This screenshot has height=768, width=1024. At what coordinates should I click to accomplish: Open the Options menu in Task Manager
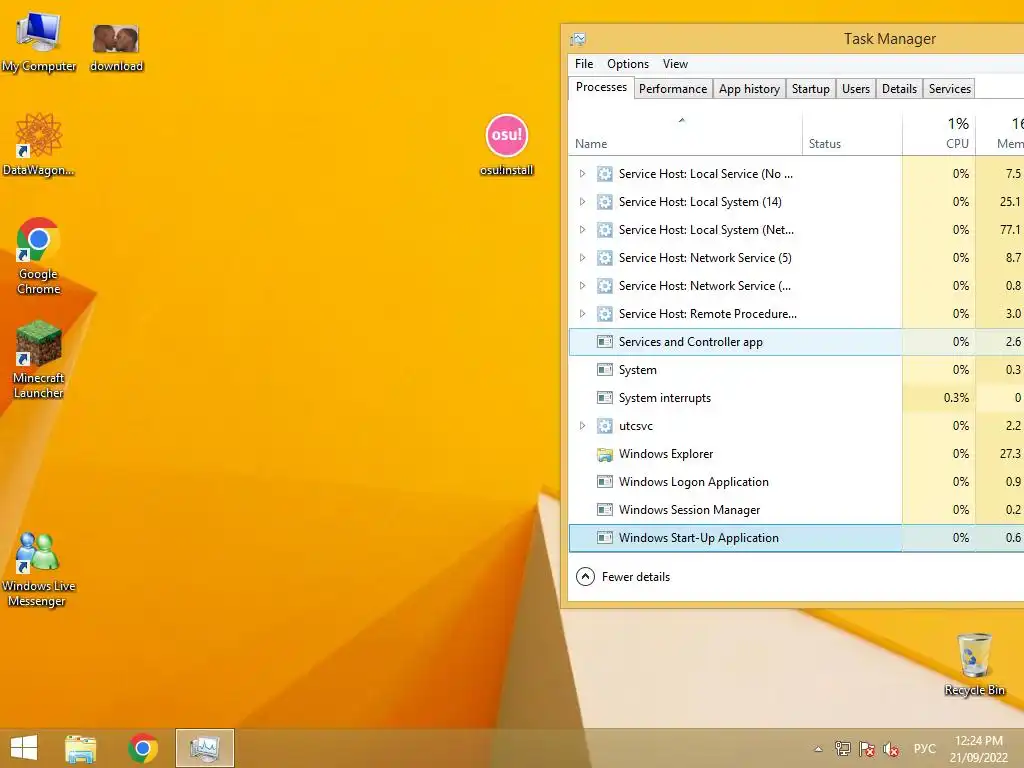tap(628, 64)
